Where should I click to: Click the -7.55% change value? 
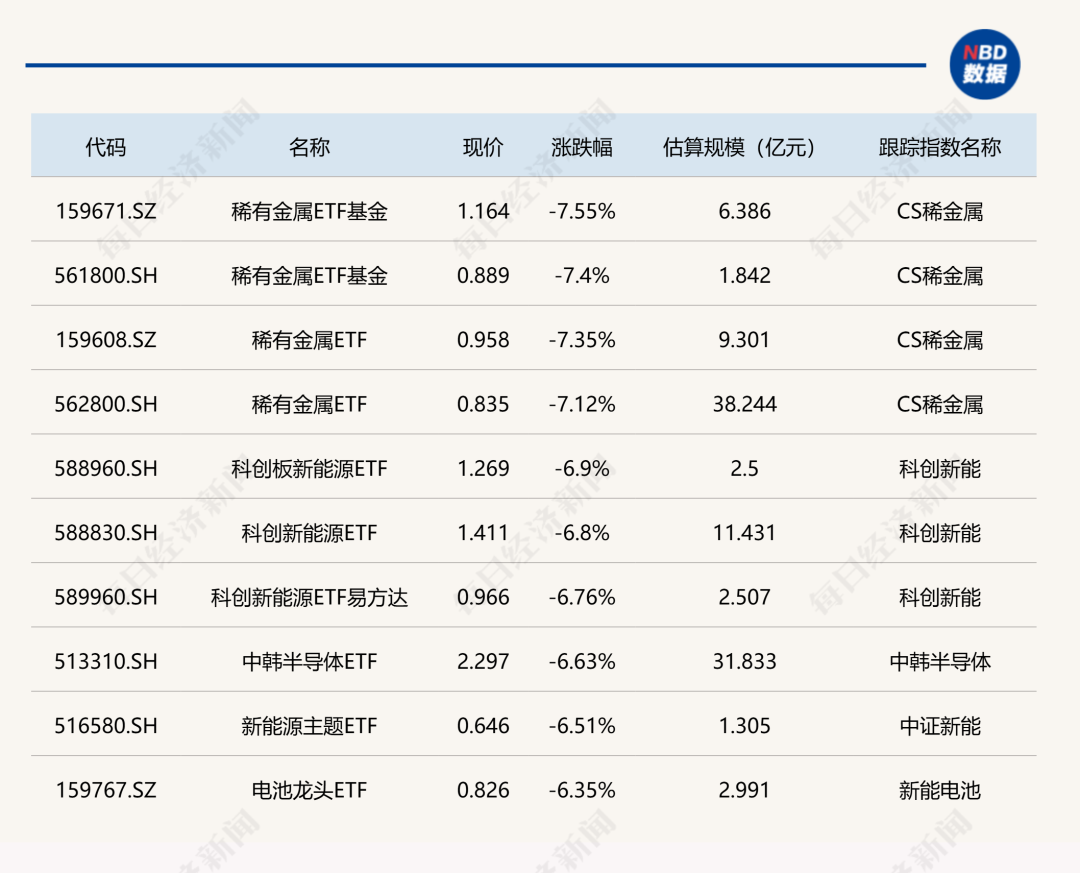pyautogui.click(x=581, y=211)
